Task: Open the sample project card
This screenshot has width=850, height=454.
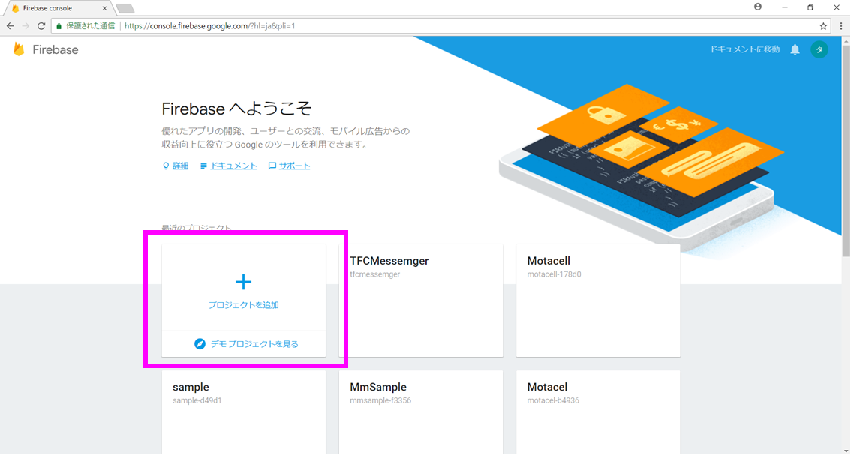Action: [243, 412]
